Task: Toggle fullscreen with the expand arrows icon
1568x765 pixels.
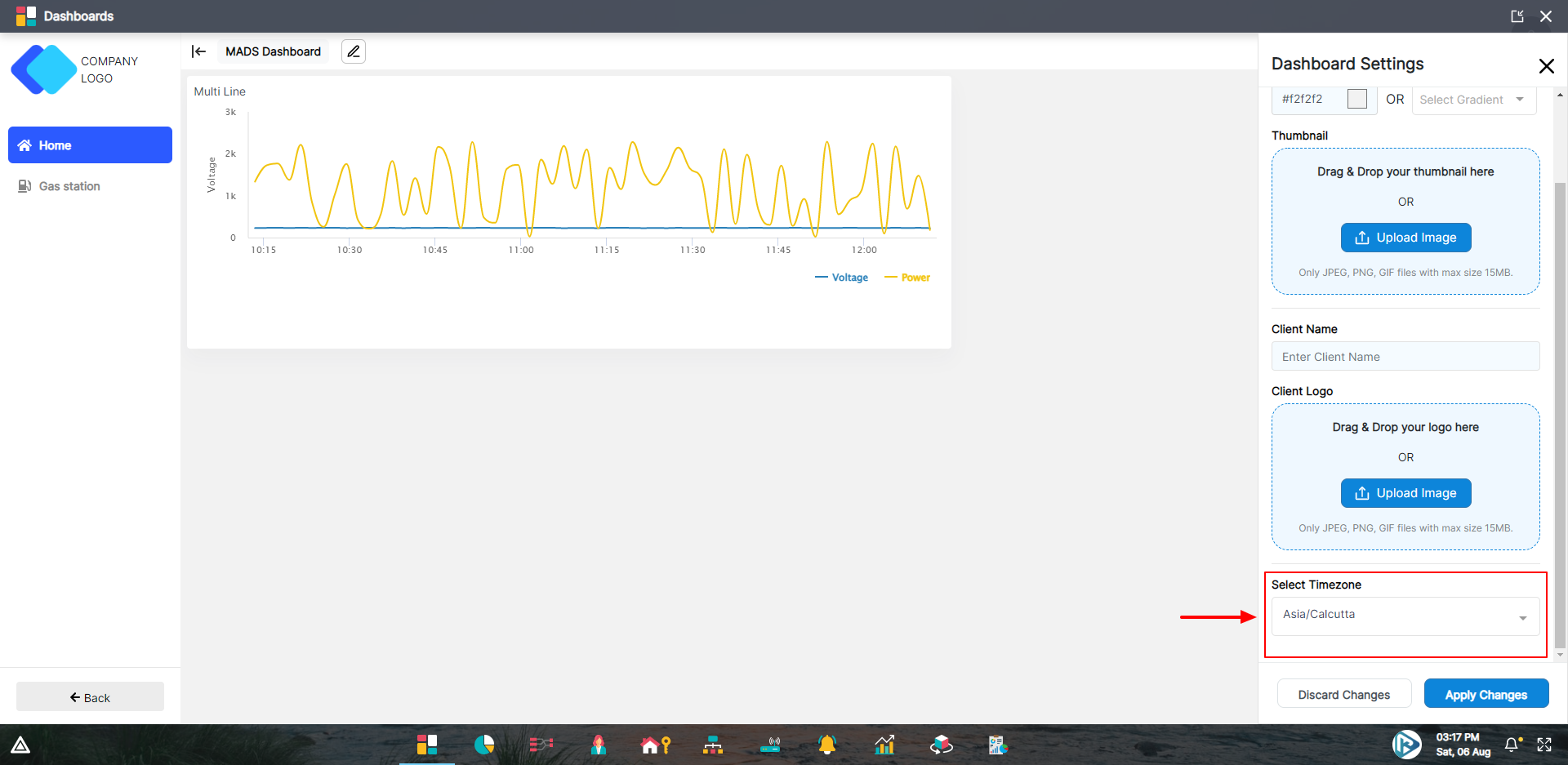Action: click(1544, 745)
